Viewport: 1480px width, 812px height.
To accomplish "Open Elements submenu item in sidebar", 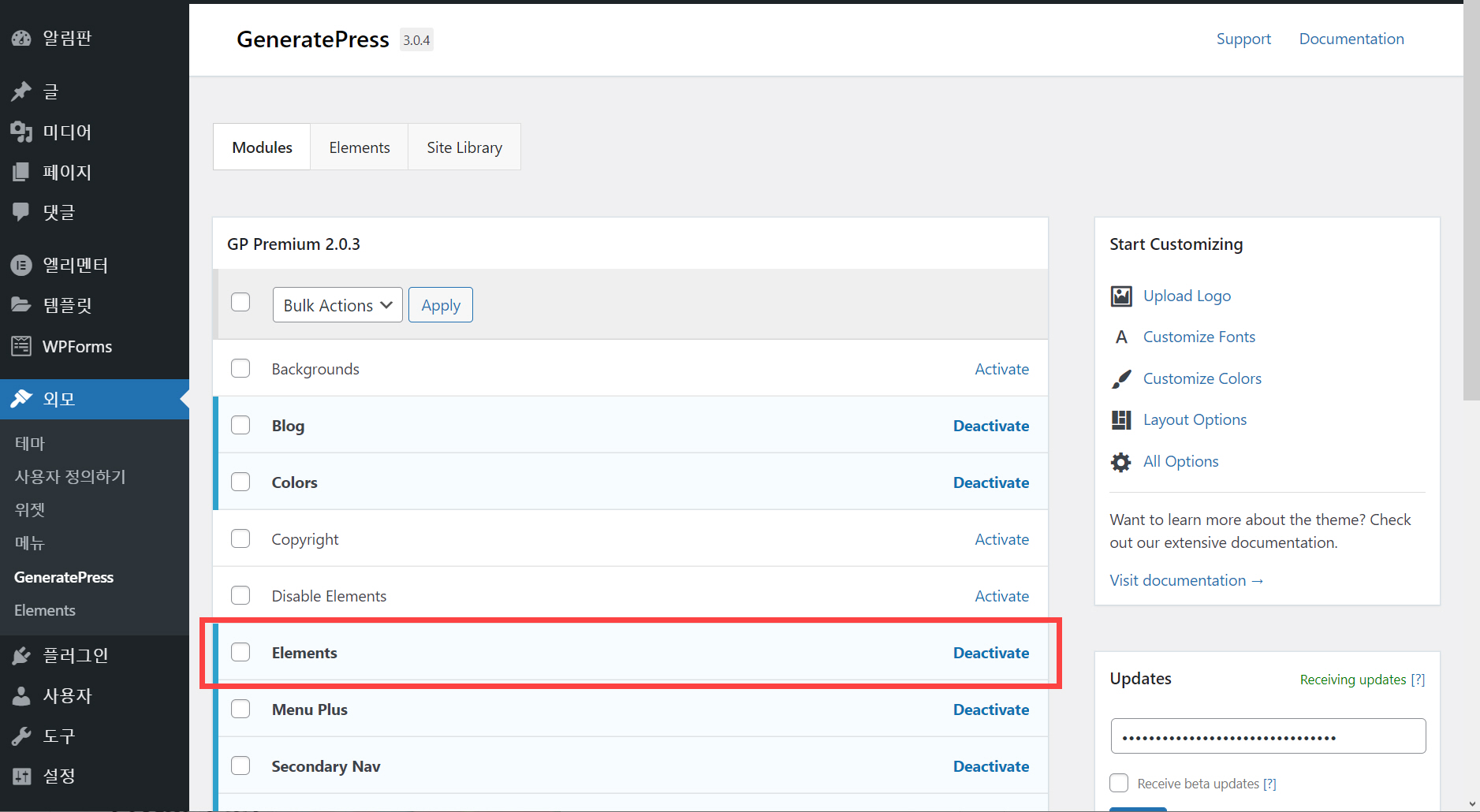I will pyautogui.click(x=45, y=610).
